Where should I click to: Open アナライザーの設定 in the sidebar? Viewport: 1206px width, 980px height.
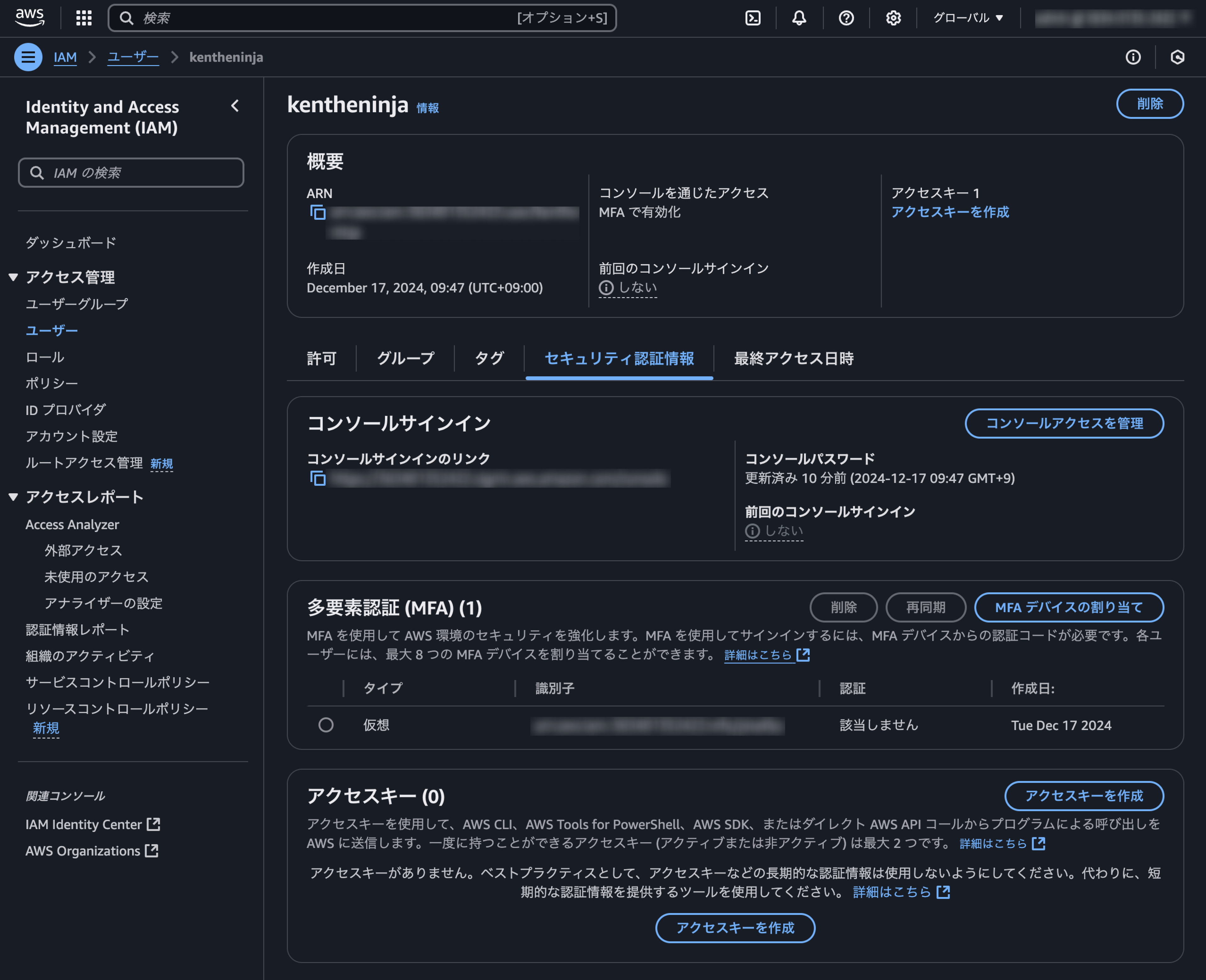point(103,603)
